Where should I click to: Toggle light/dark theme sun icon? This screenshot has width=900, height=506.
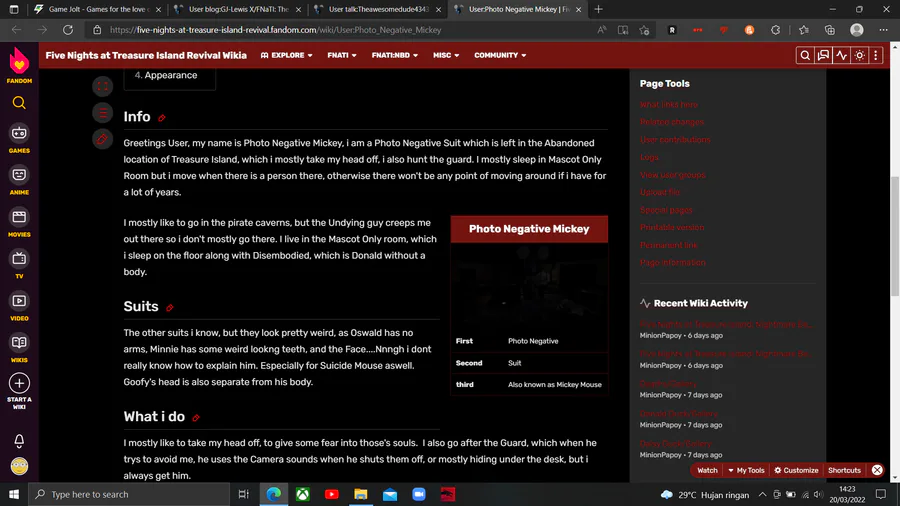click(859, 56)
